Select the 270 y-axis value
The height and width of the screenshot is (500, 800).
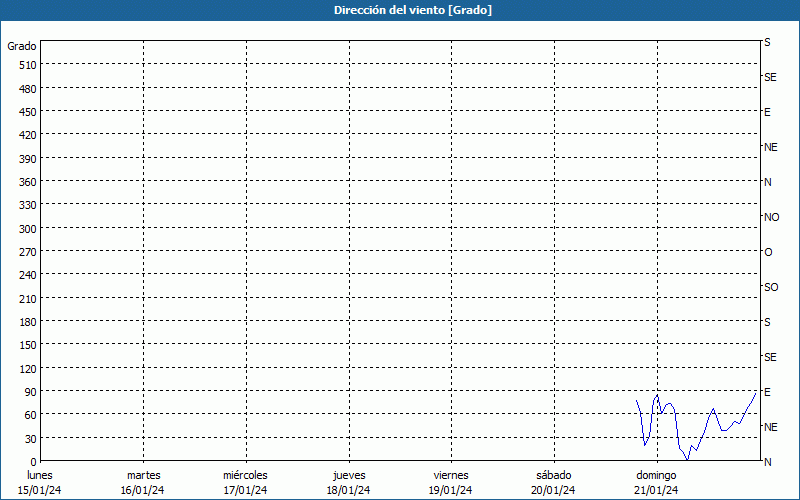coord(28,252)
